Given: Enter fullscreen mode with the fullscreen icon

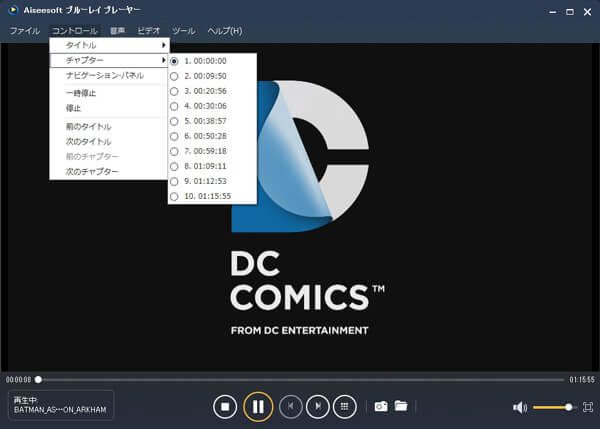Looking at the screenshot, I should click(x=587, y=407).
